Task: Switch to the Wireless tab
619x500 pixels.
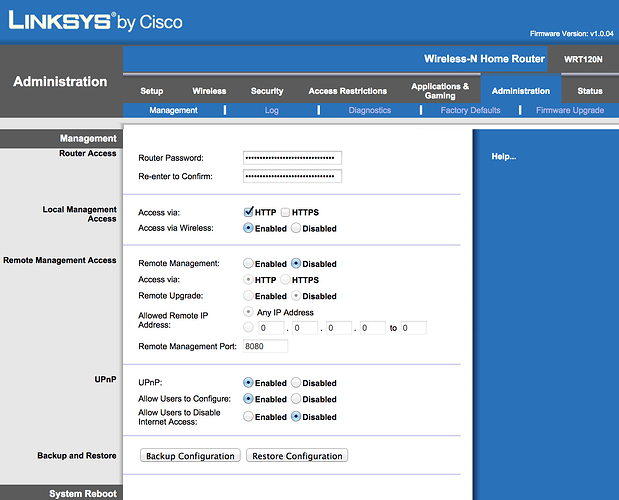Action: coord(209,91)
